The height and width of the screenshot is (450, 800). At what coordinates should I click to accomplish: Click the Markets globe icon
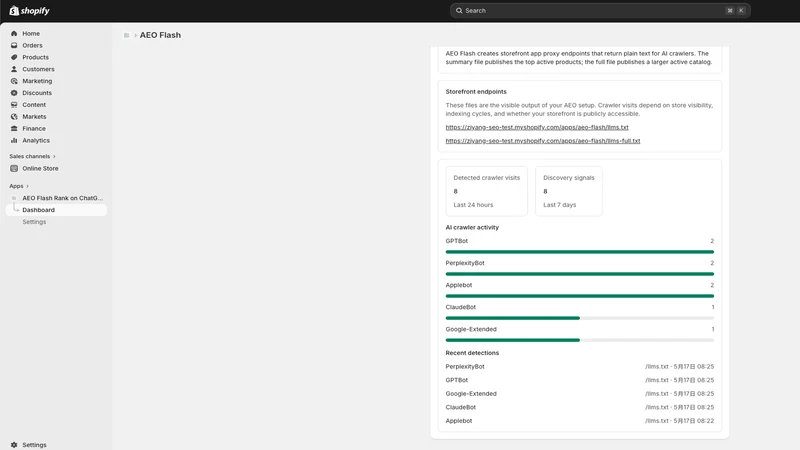[x=14, y=116]
